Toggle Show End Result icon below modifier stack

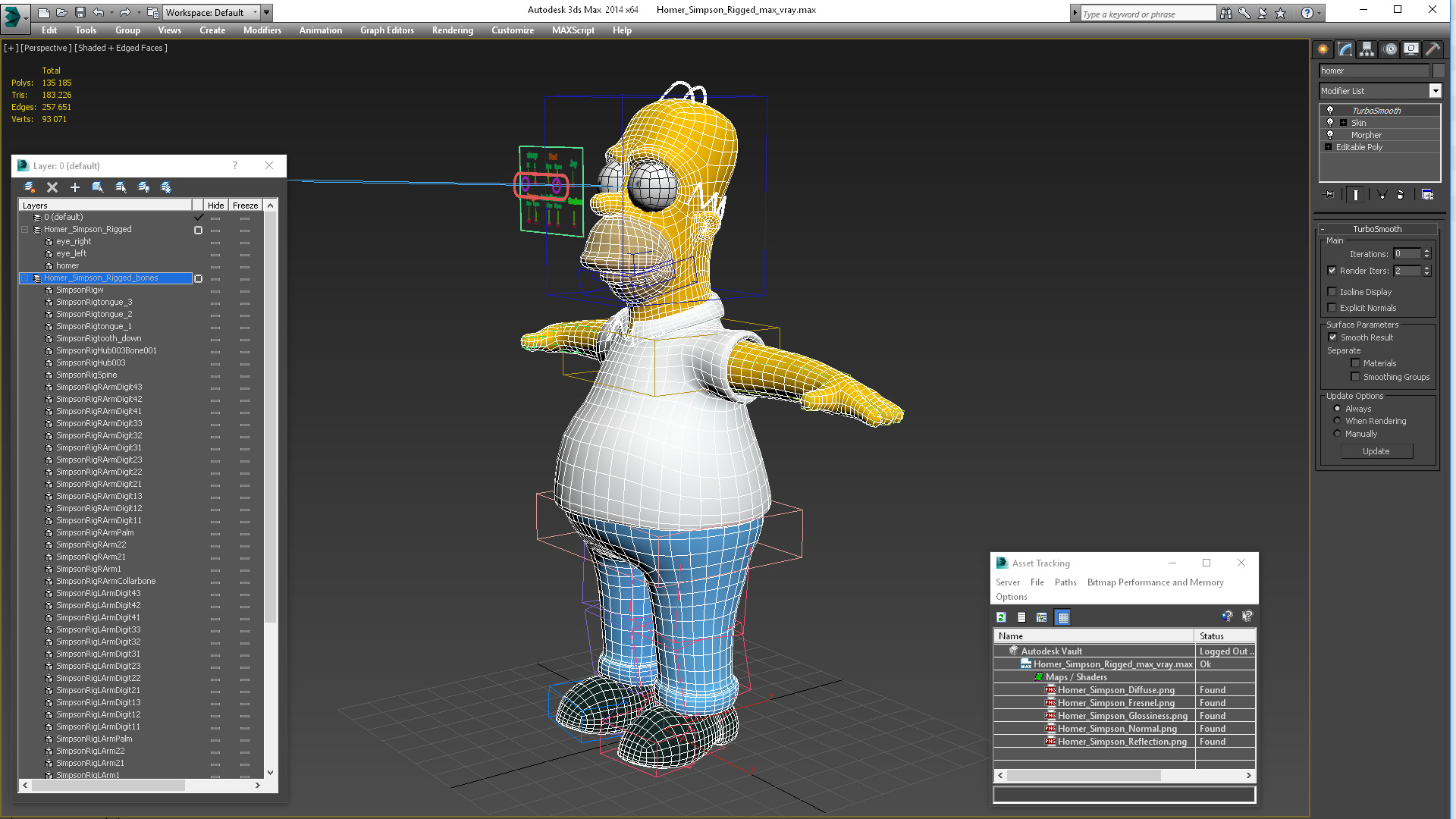[1355, 195]
